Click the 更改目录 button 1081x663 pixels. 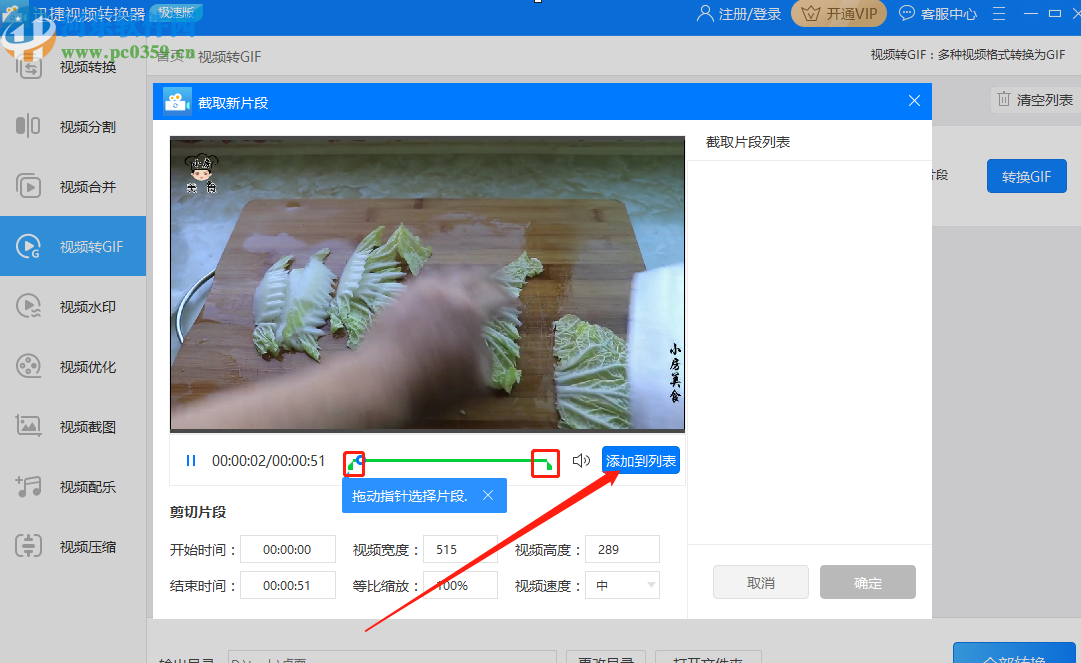click(x=605, y=658)
